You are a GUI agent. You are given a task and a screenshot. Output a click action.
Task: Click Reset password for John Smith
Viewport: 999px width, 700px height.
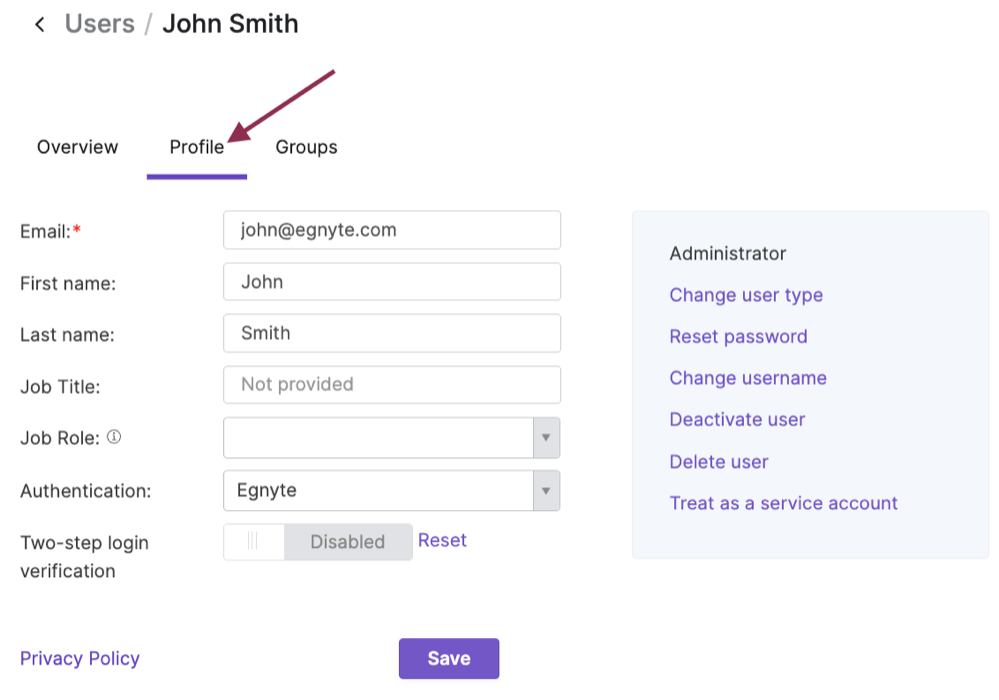tap(738, 336)
